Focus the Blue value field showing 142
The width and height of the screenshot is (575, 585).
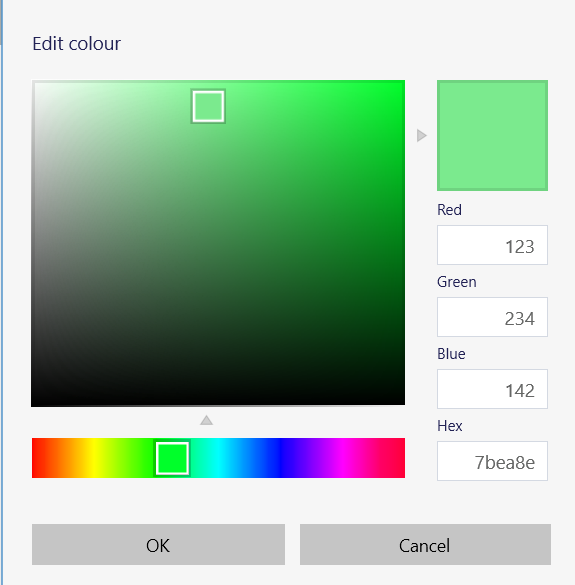tap(492, 389)
